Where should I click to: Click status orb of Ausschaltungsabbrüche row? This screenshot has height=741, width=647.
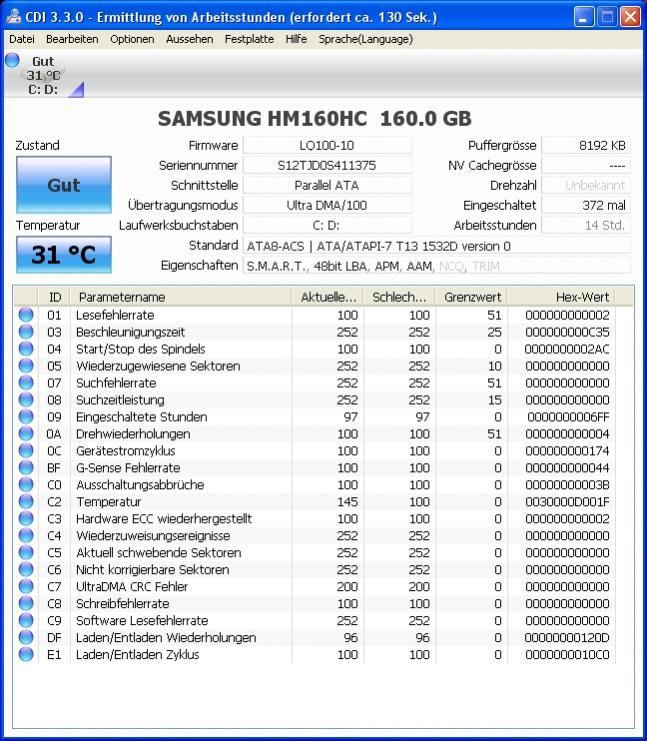26,485
